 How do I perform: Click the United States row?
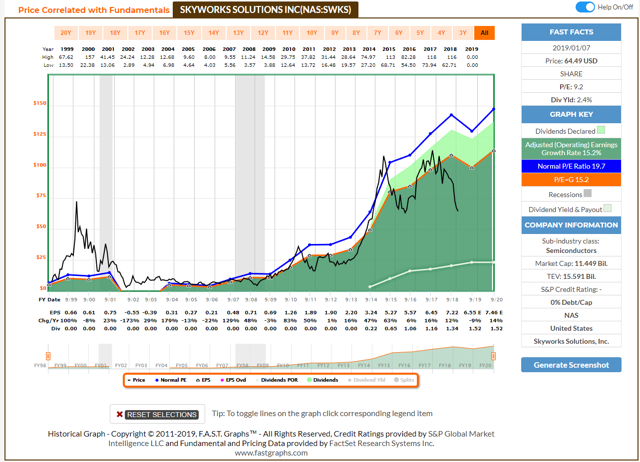click(x=571, y=328)
